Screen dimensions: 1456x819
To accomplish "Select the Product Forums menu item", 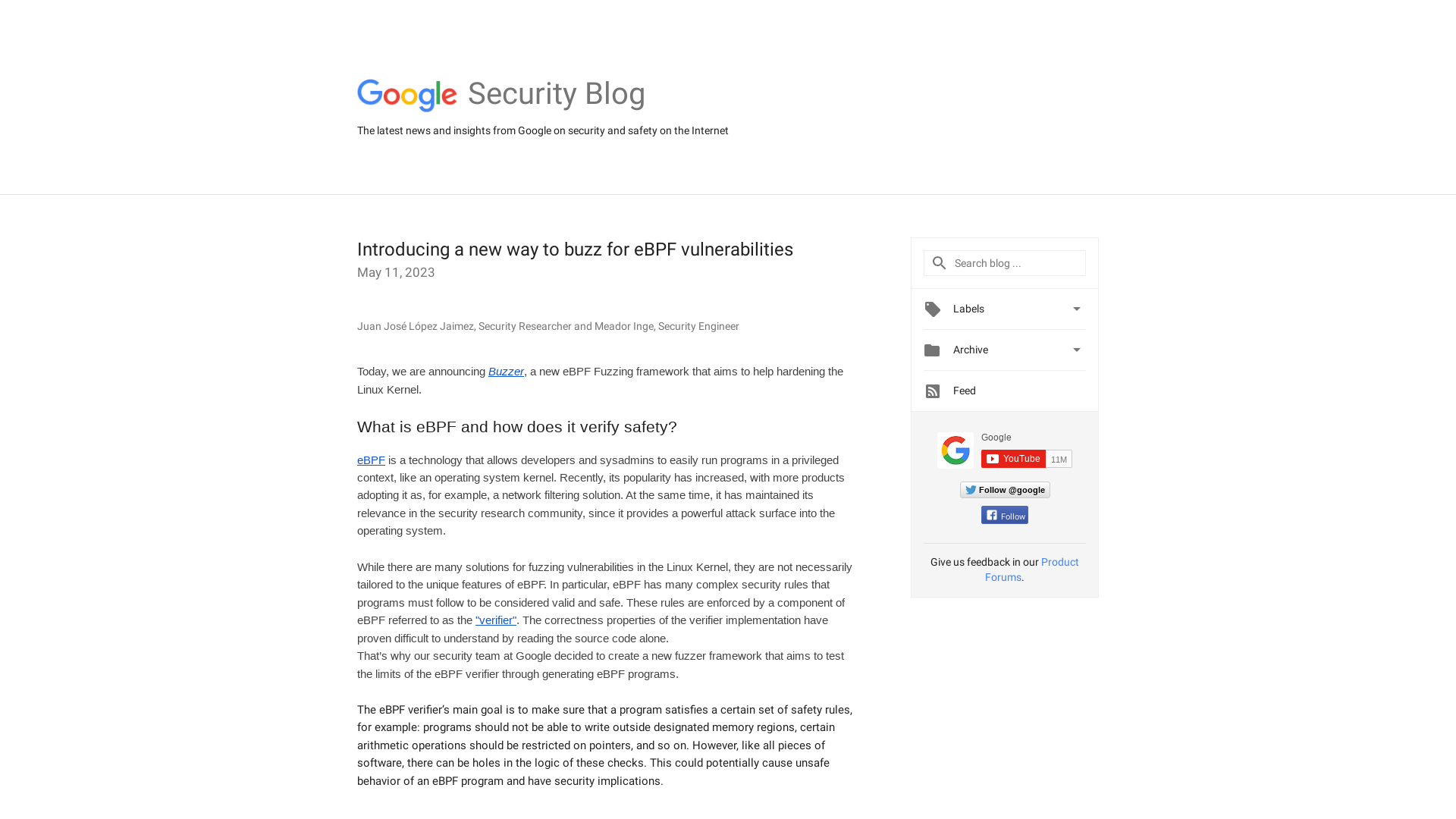I will (1031, 569).
